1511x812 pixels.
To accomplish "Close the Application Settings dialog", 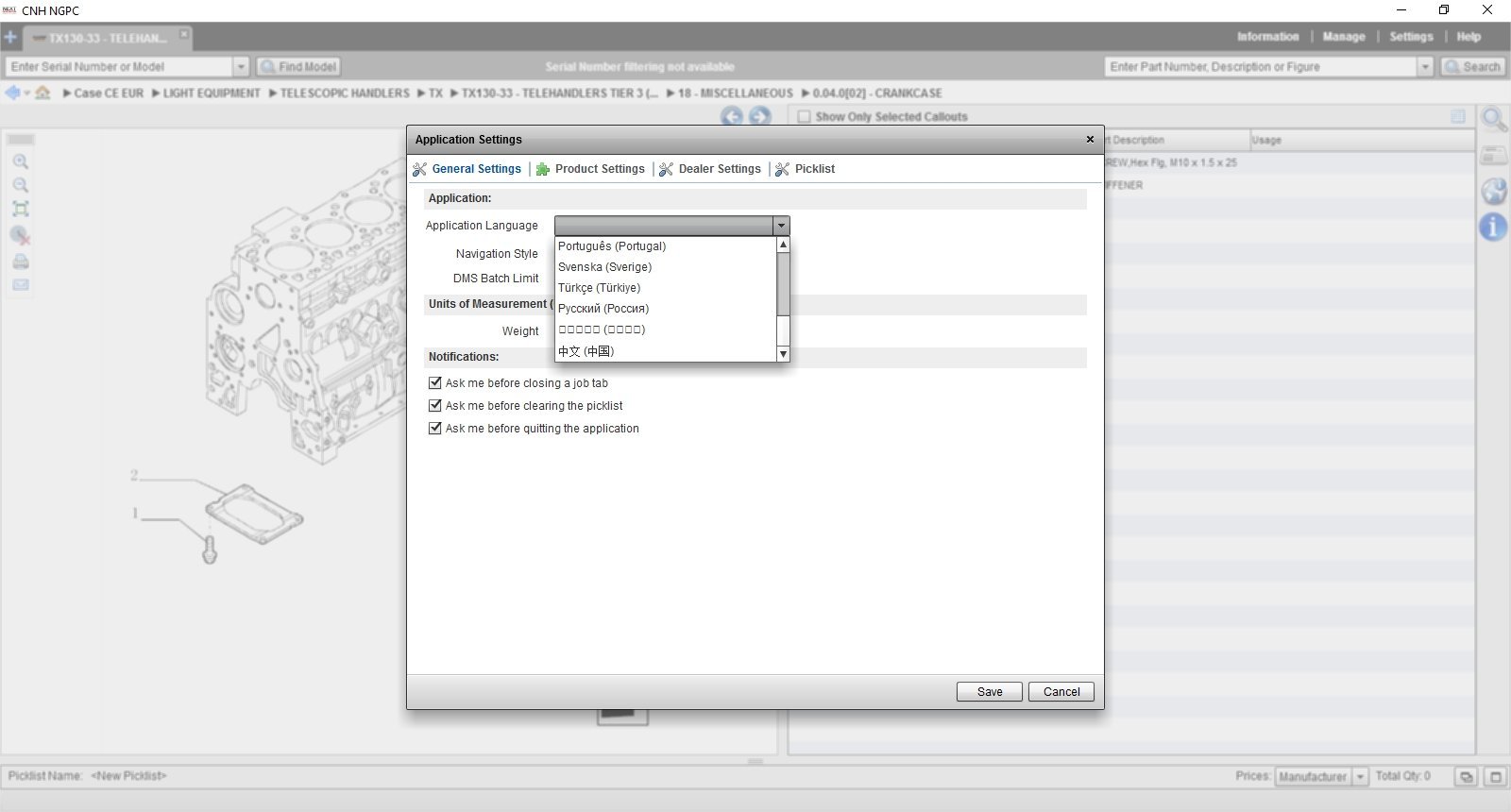I will pyautogui.click(x=1090, y=139).
